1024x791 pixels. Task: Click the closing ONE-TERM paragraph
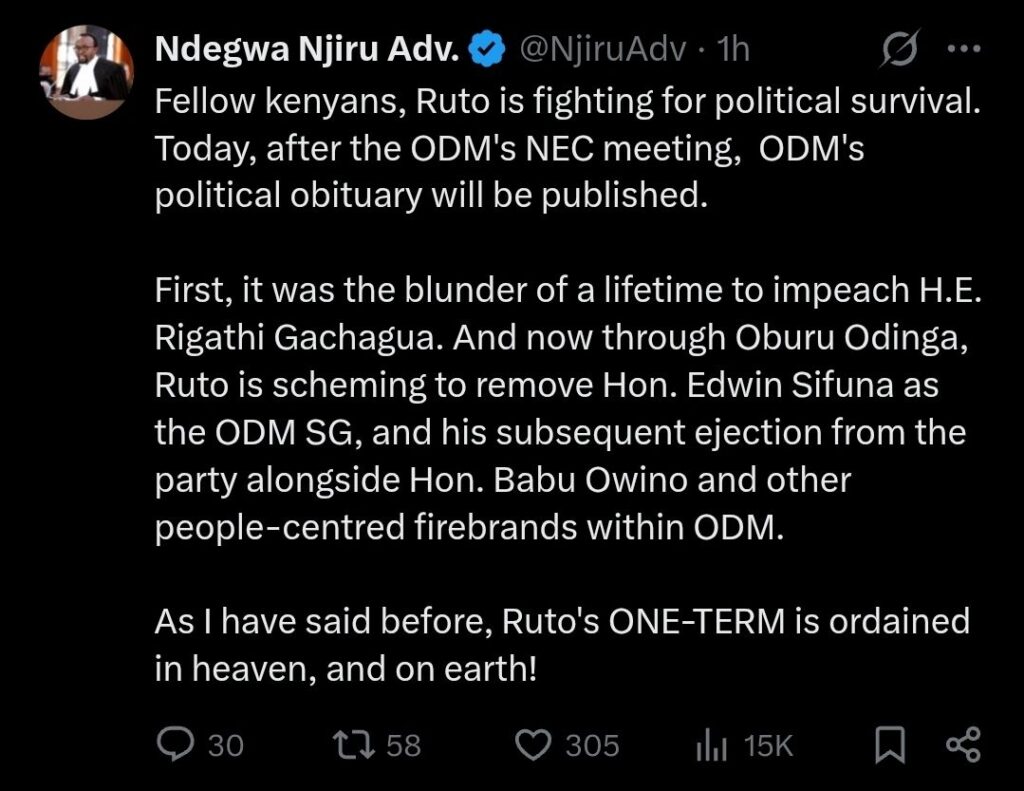(x=560, y=644)
